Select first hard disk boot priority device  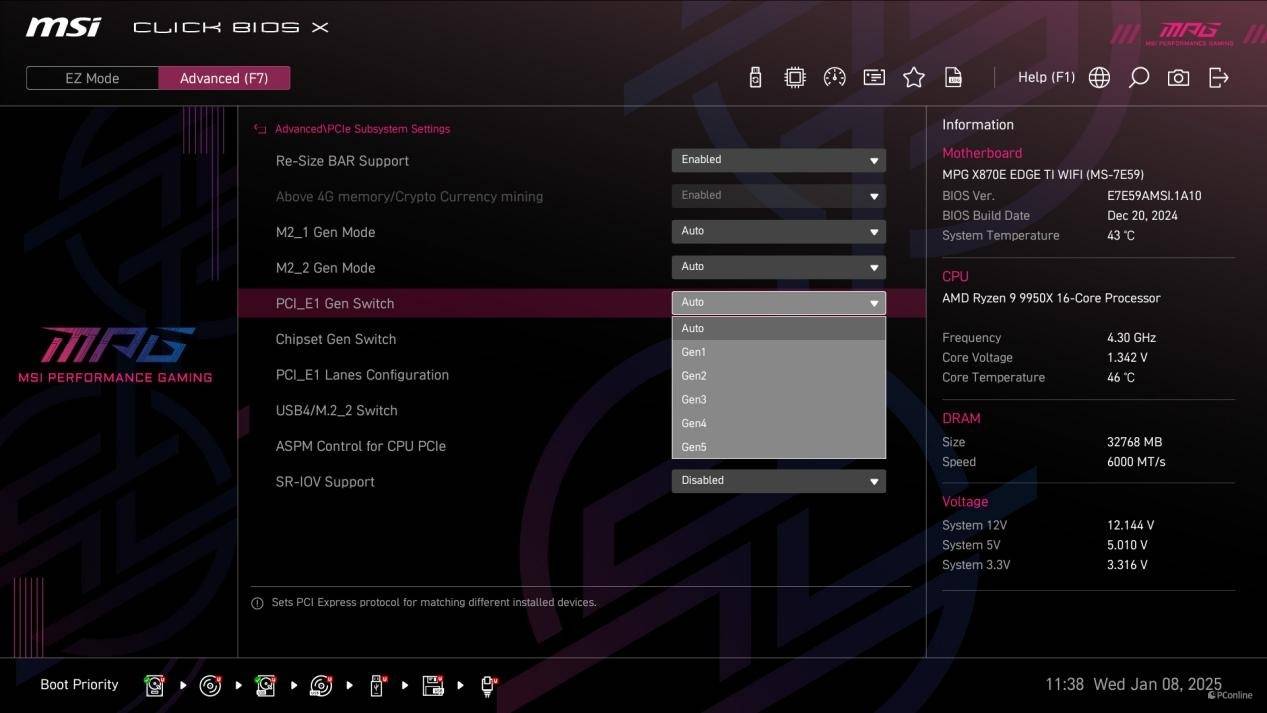coord(155,685)
